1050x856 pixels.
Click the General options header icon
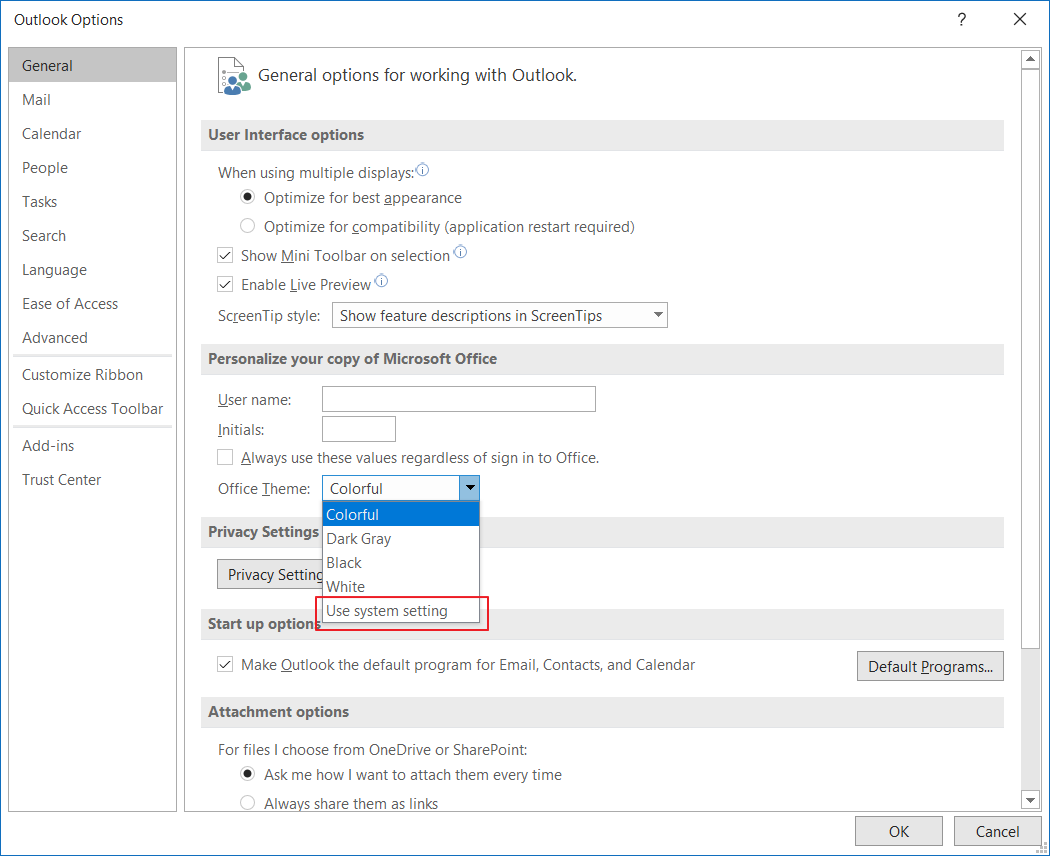pos(234,76)
